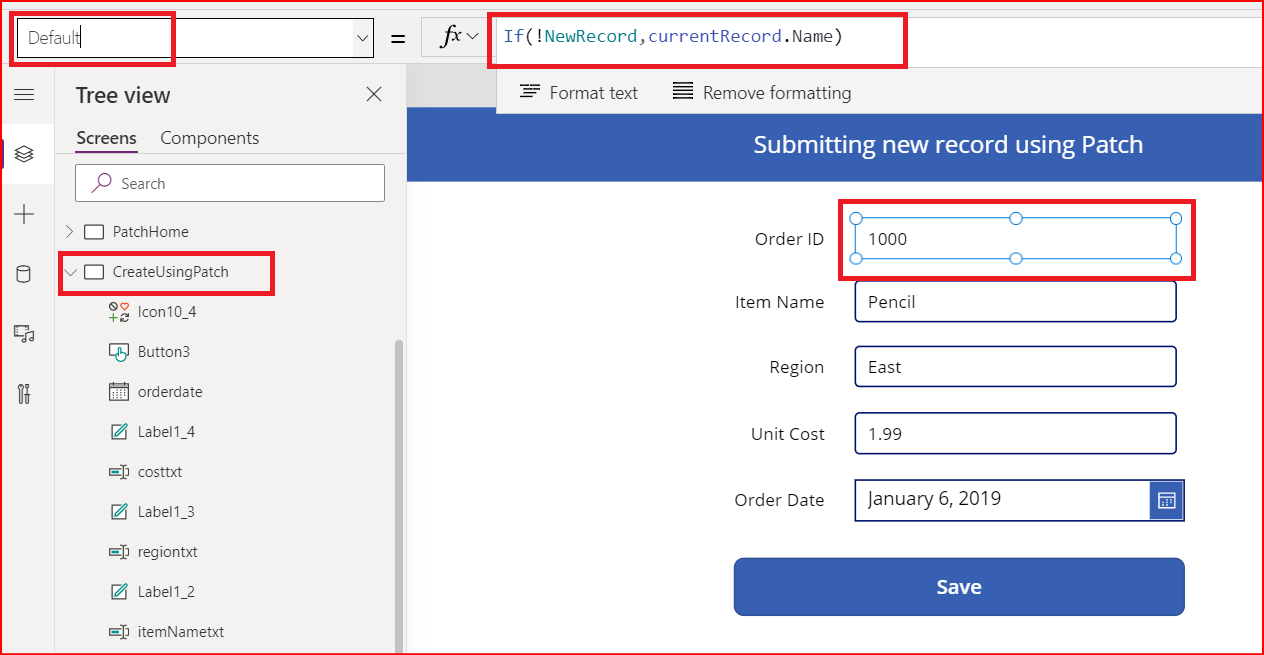Image resolution: width=1264 pixels, height=655 pixels.
Task: Click the Label1_2 label icon
Action: point(119,592)
